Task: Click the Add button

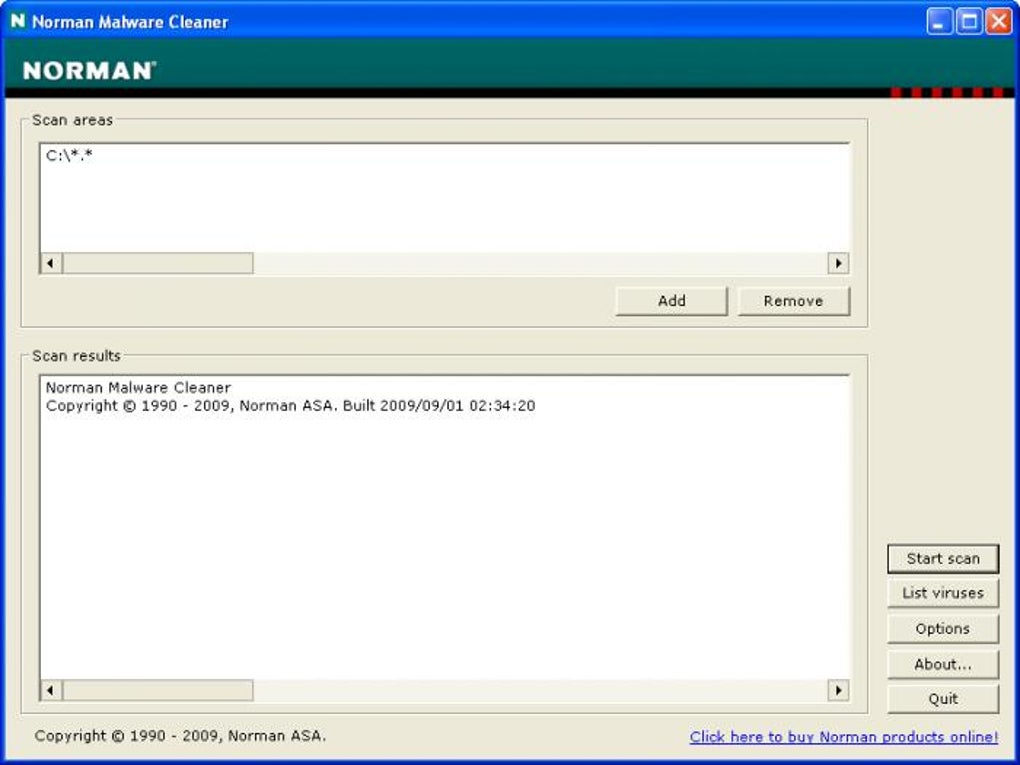Action: (671, 301)
